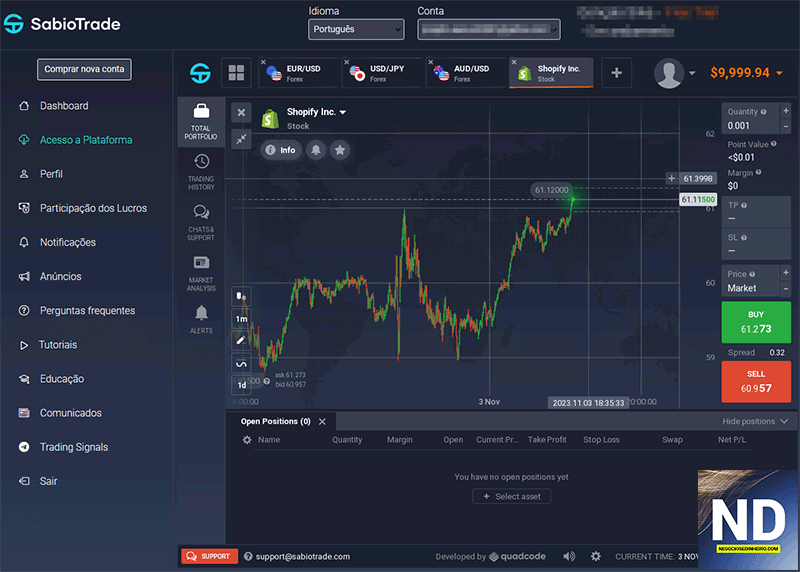Open Notificações in sidebar
The image size is (800, 572).
pos(67,242)
